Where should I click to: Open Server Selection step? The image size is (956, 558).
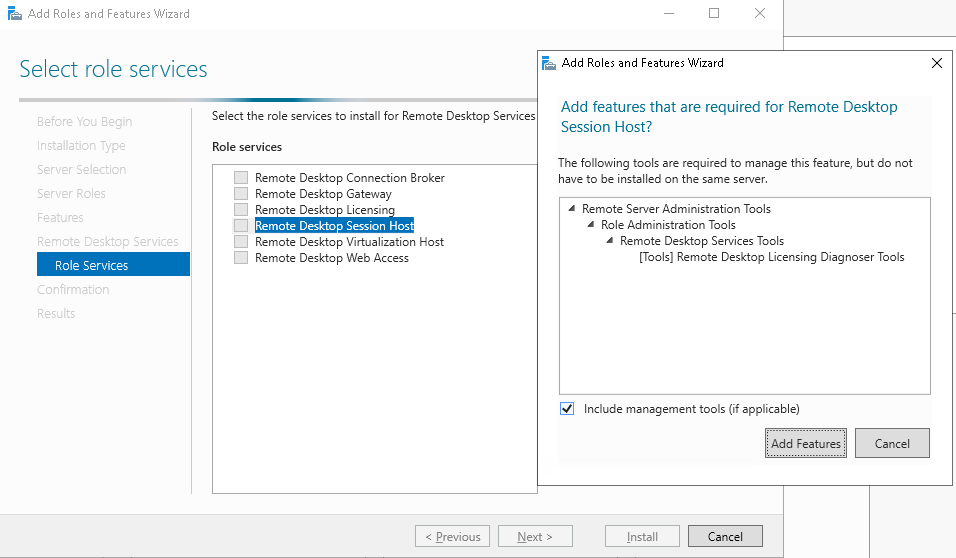point(81,170)
